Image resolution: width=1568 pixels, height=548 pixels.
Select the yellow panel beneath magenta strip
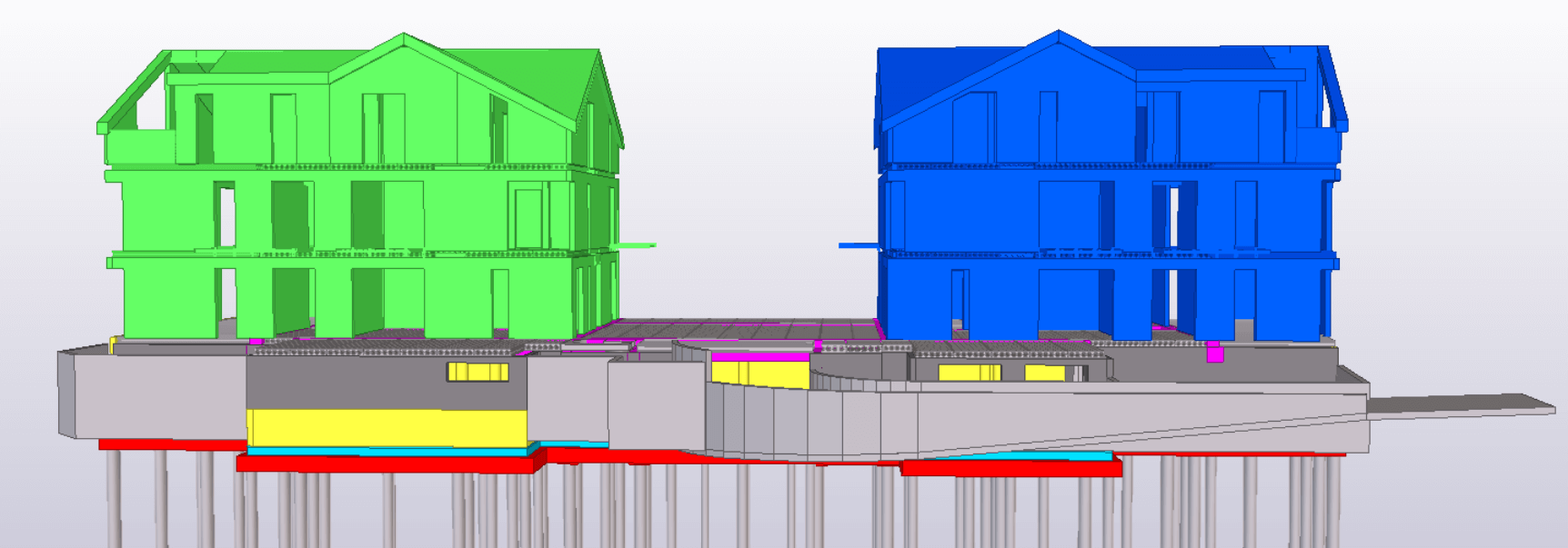tap(759, 374)
